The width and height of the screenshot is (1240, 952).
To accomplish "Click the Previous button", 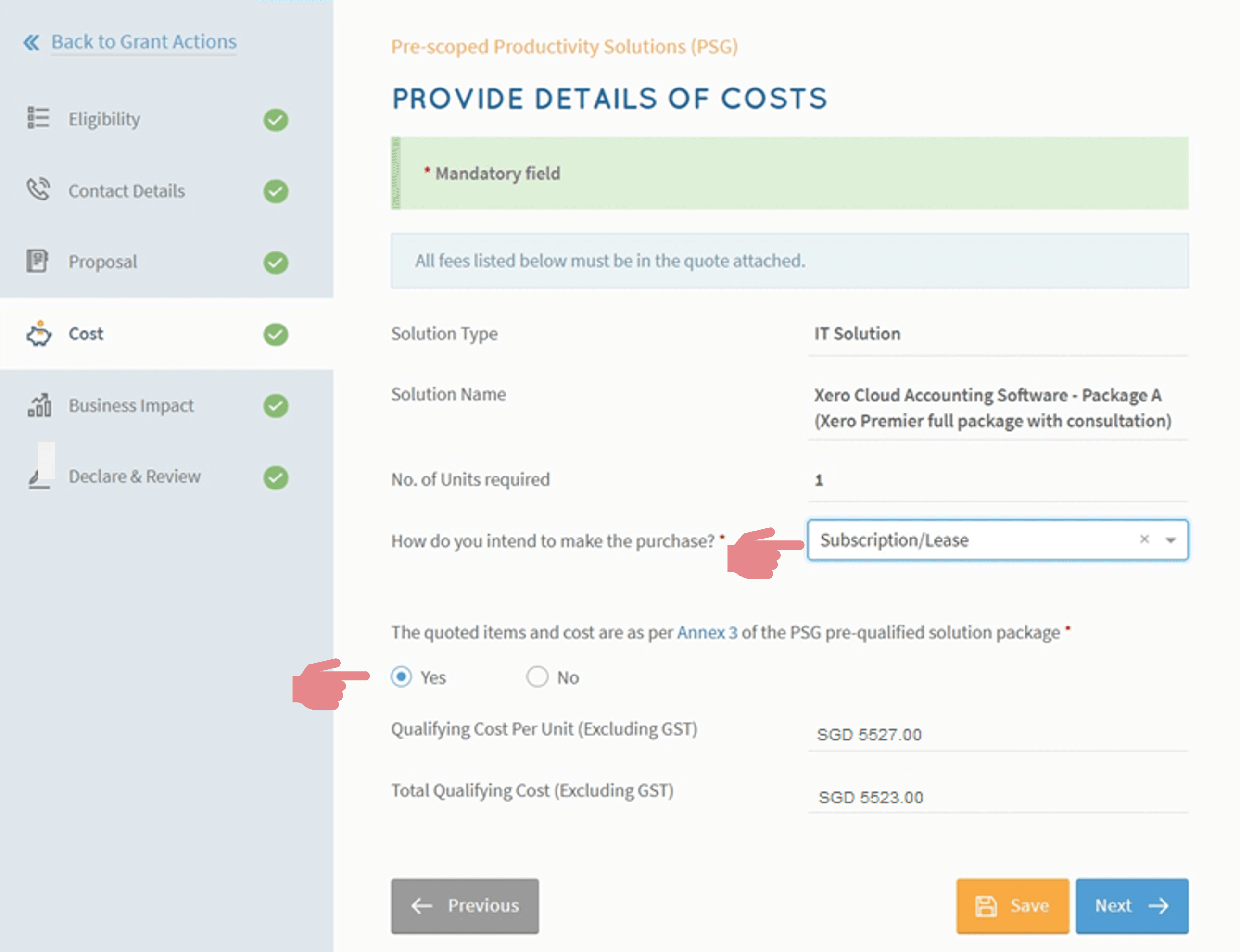I will click(x=465, y=905).
